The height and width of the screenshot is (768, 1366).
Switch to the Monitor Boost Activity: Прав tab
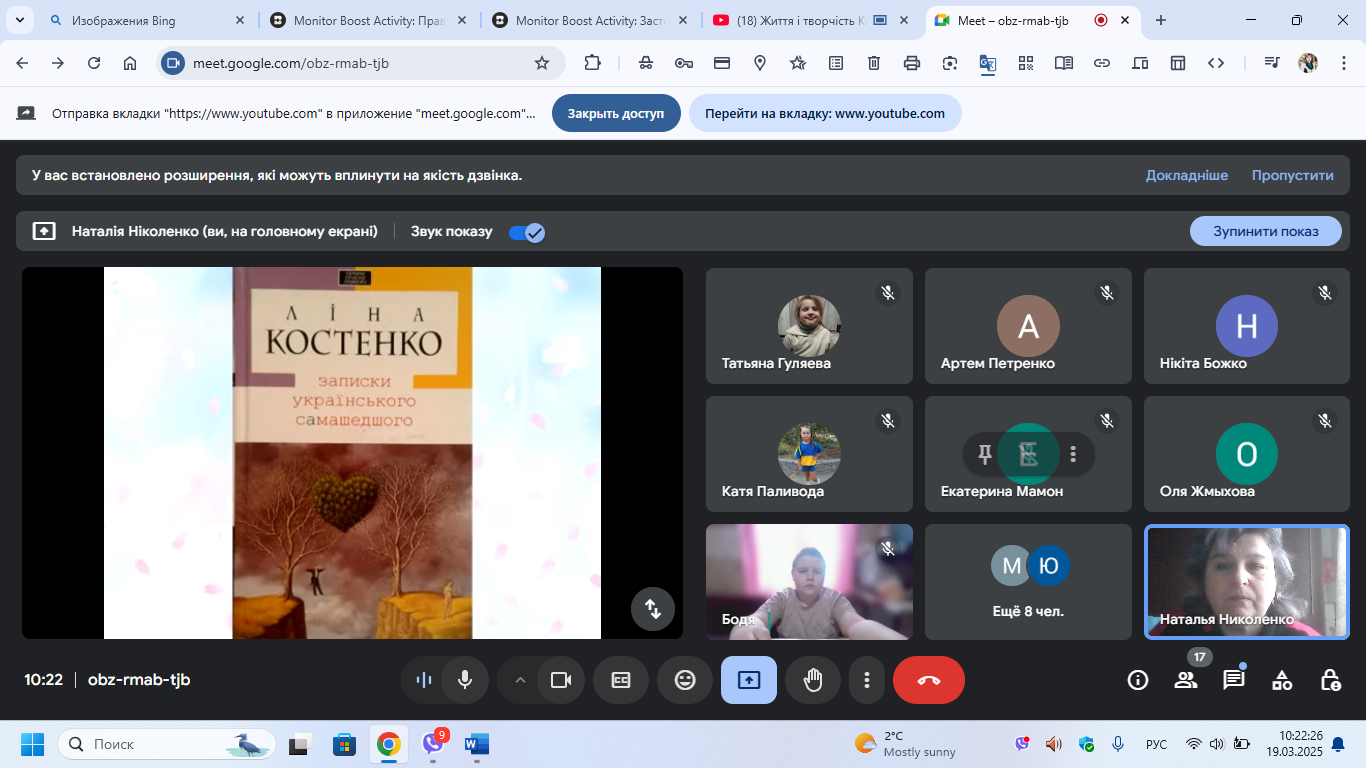coord(368,20)
